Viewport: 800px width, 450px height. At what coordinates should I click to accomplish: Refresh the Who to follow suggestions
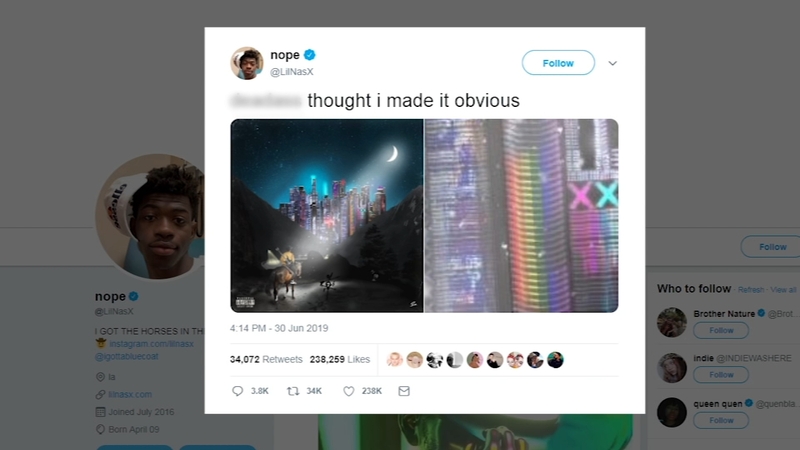click(x=751, y=290)
